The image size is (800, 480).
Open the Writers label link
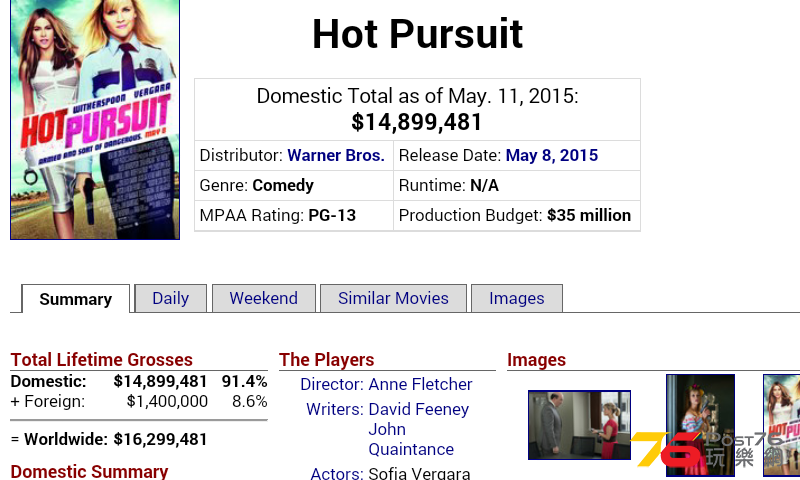click(335, 409)
